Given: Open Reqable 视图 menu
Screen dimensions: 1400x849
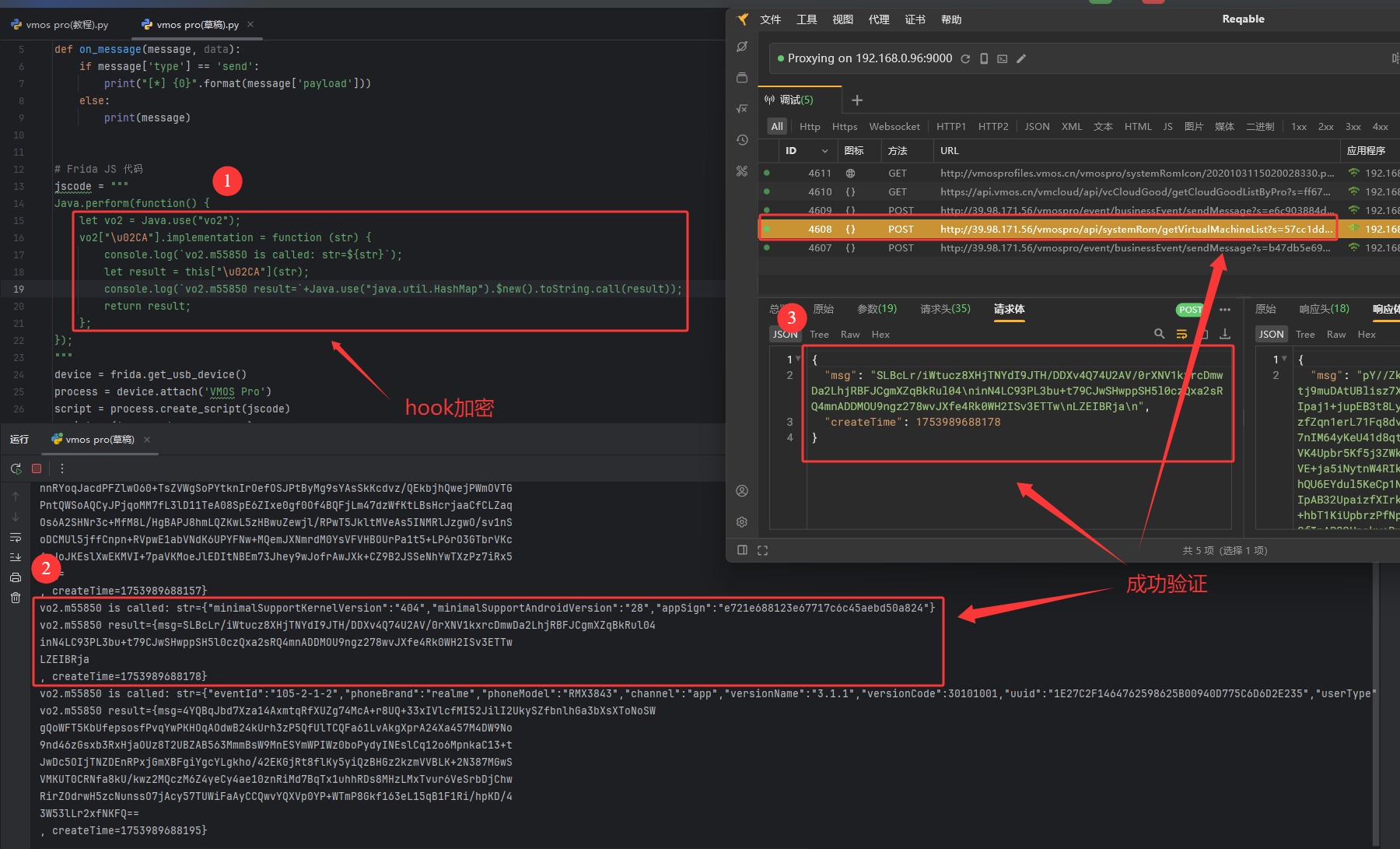Looking at the screenshot, I should (842, 19).
